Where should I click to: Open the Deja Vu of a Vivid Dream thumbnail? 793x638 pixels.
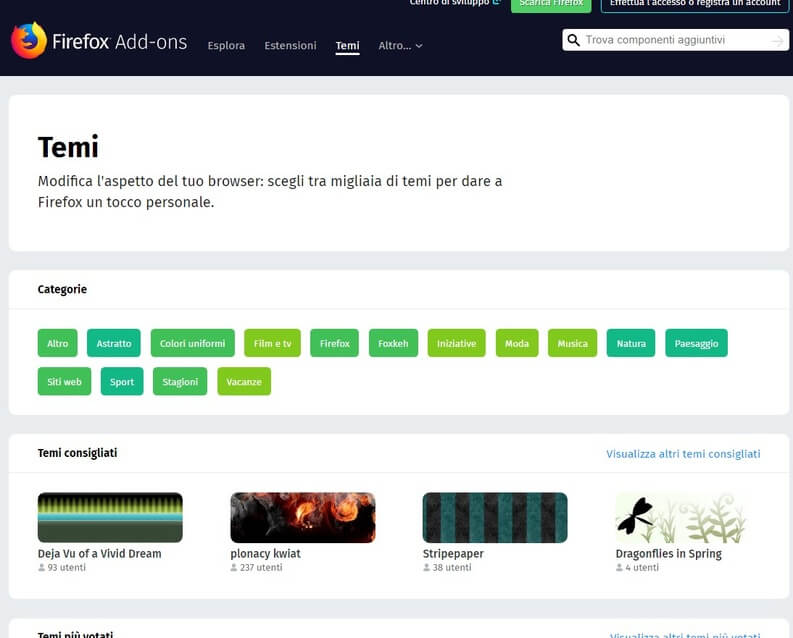110,518
